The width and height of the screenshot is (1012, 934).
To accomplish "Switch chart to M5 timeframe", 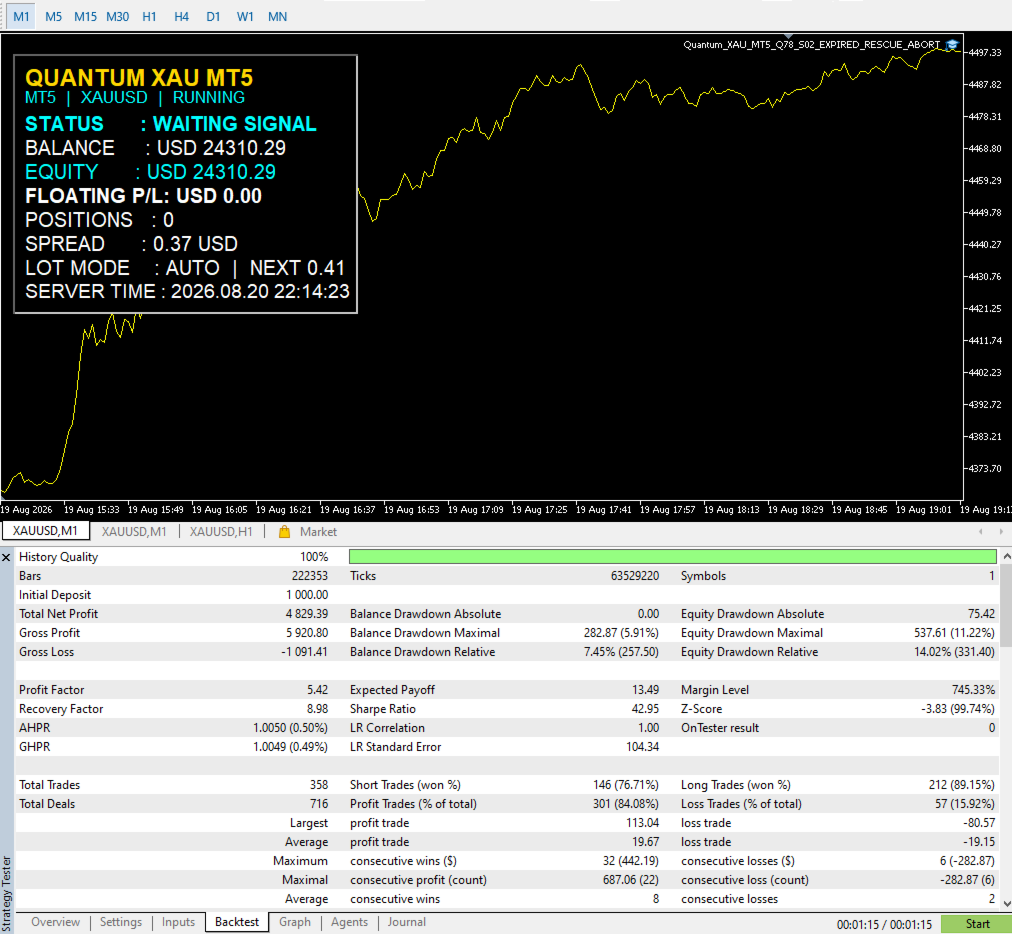I will point(54,17).
